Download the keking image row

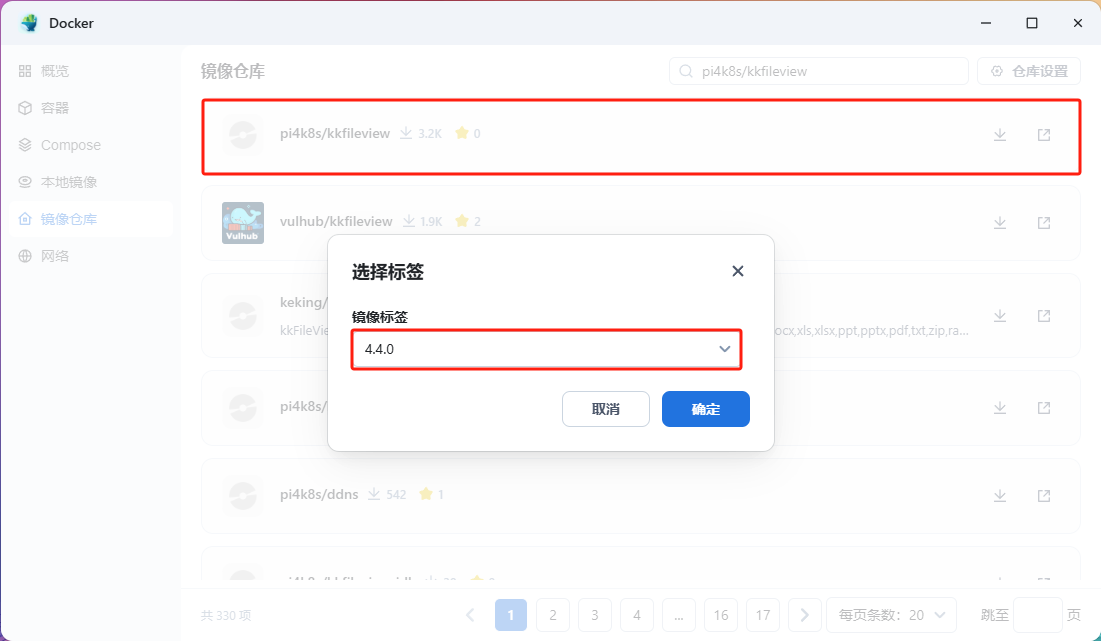(1000, 316)
